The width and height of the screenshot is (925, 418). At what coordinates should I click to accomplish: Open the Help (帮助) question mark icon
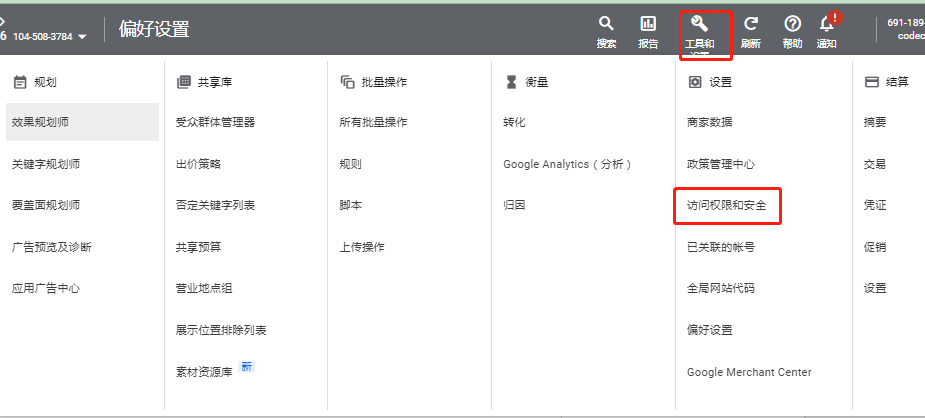coord(792,24)
